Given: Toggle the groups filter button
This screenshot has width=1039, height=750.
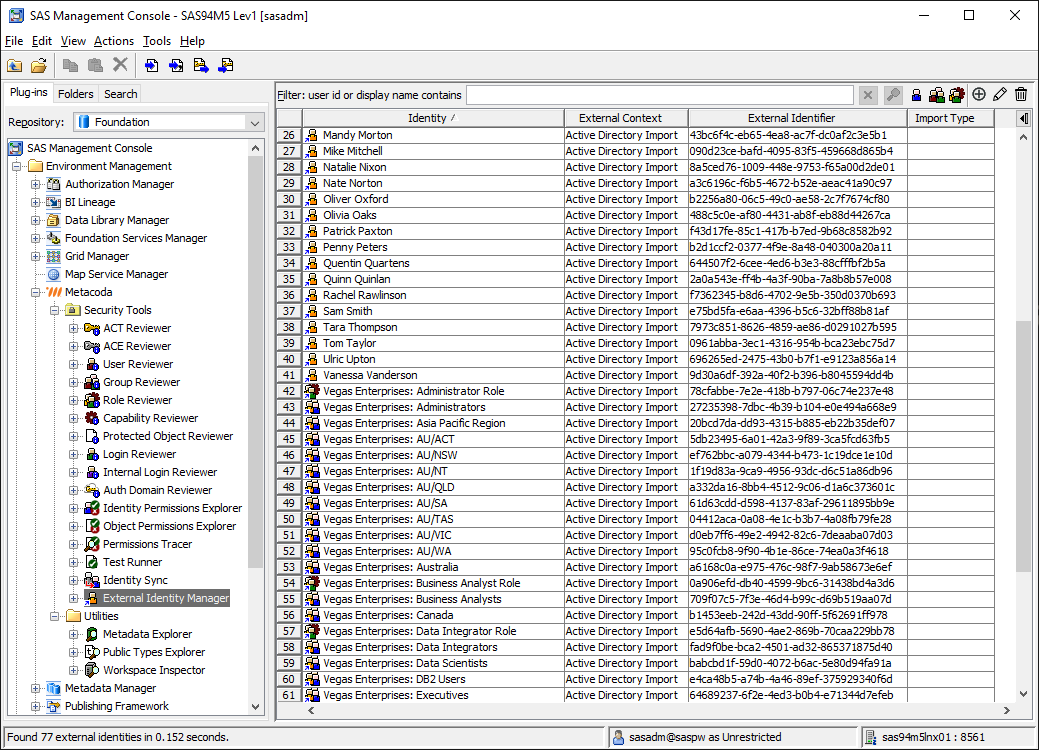Looking at the screenshot, I should click(936, 95).
